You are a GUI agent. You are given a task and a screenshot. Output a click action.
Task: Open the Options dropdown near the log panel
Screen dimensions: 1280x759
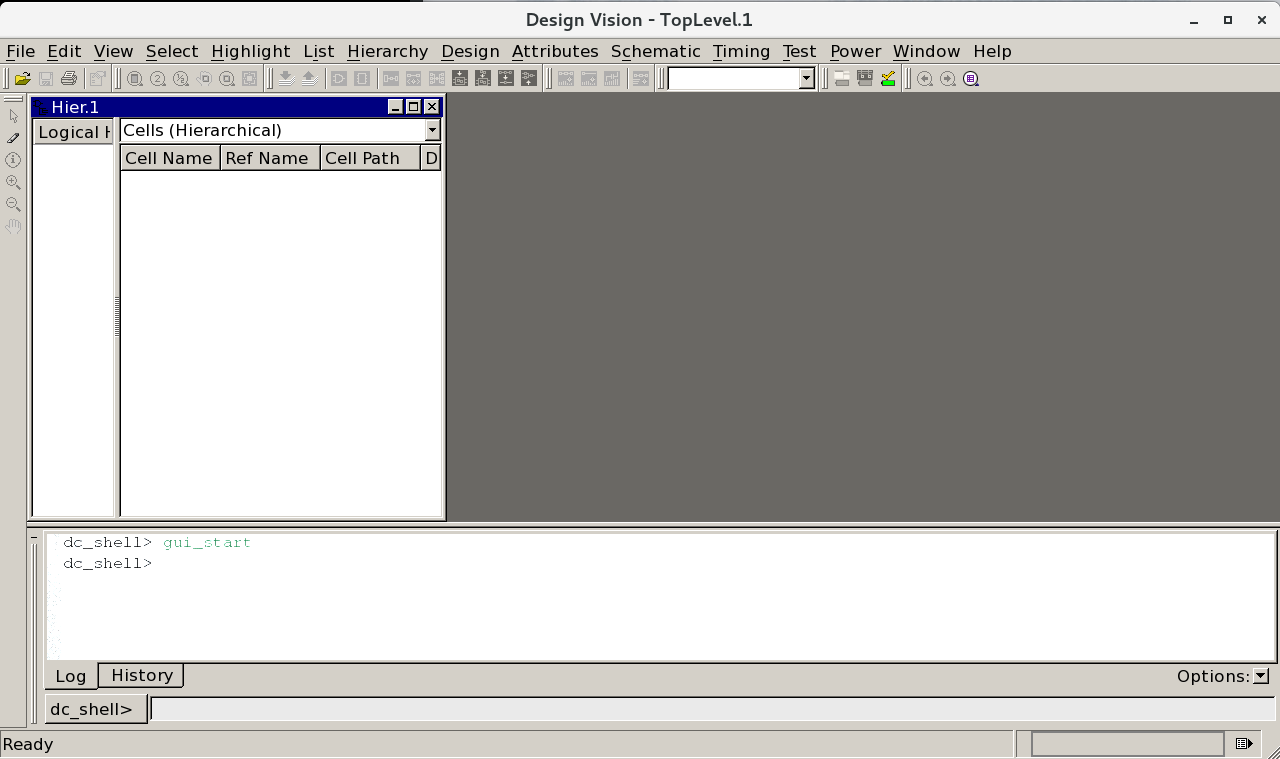click(1259, 676)
